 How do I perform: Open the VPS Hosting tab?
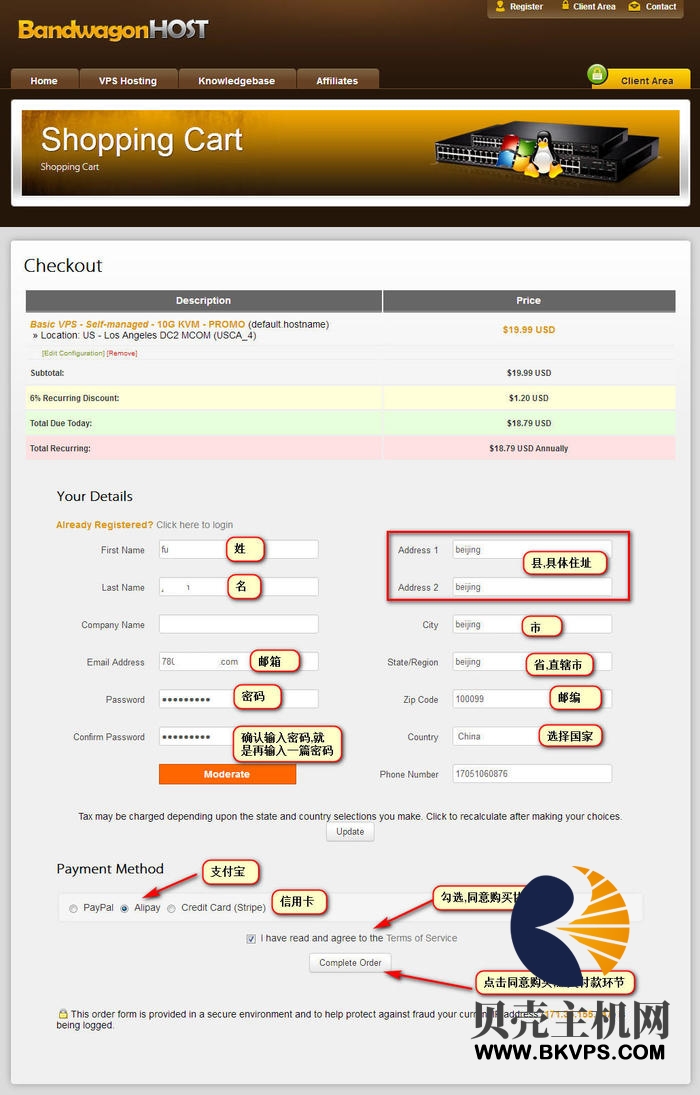tap(128, 80)
